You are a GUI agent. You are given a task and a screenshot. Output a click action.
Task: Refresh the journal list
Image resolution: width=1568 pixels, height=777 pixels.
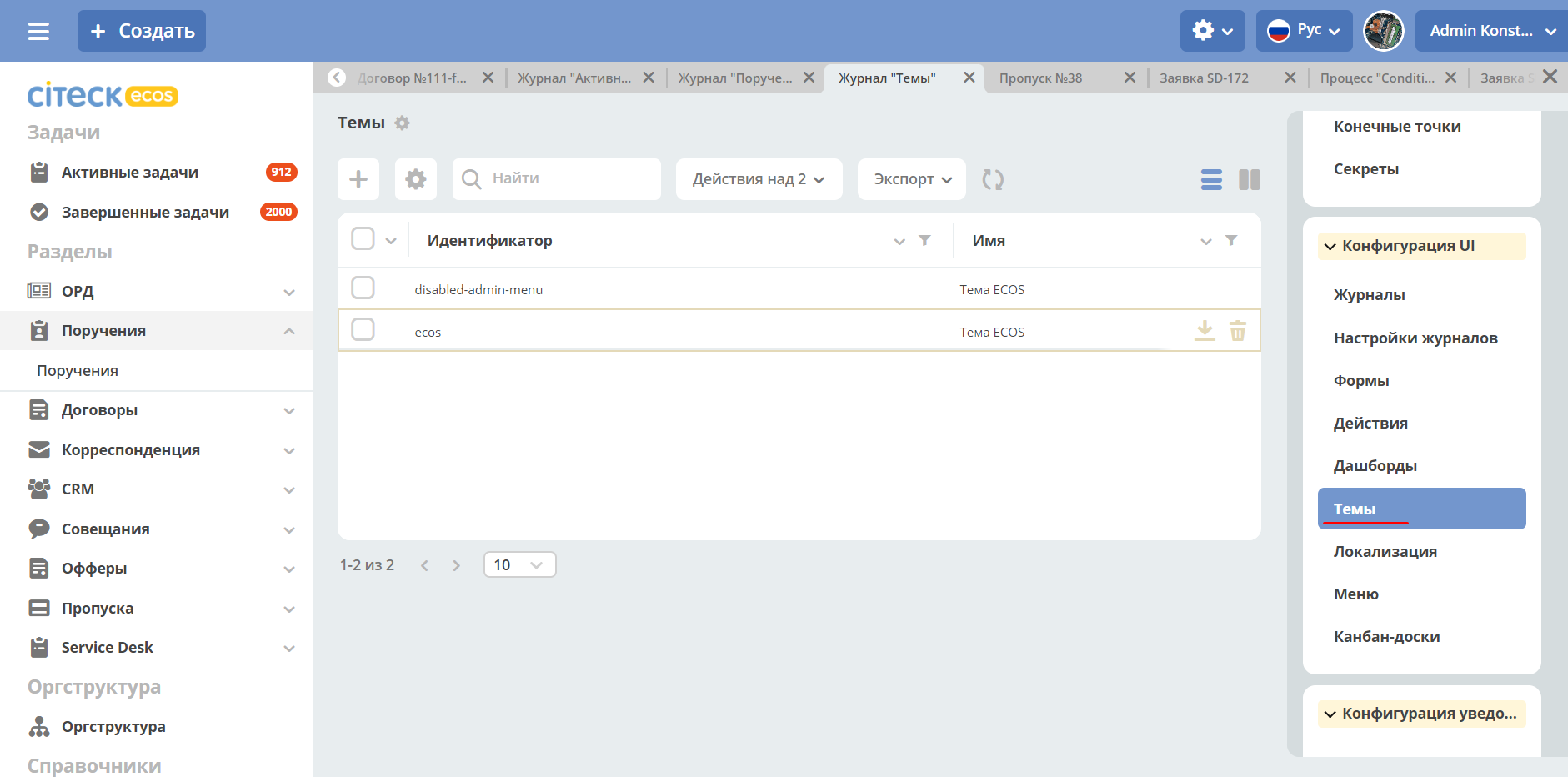coord(993,179)
